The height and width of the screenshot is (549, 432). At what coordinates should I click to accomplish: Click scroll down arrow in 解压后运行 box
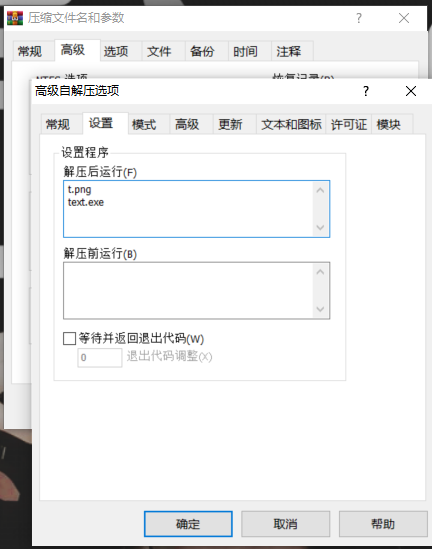click(320, 228)
